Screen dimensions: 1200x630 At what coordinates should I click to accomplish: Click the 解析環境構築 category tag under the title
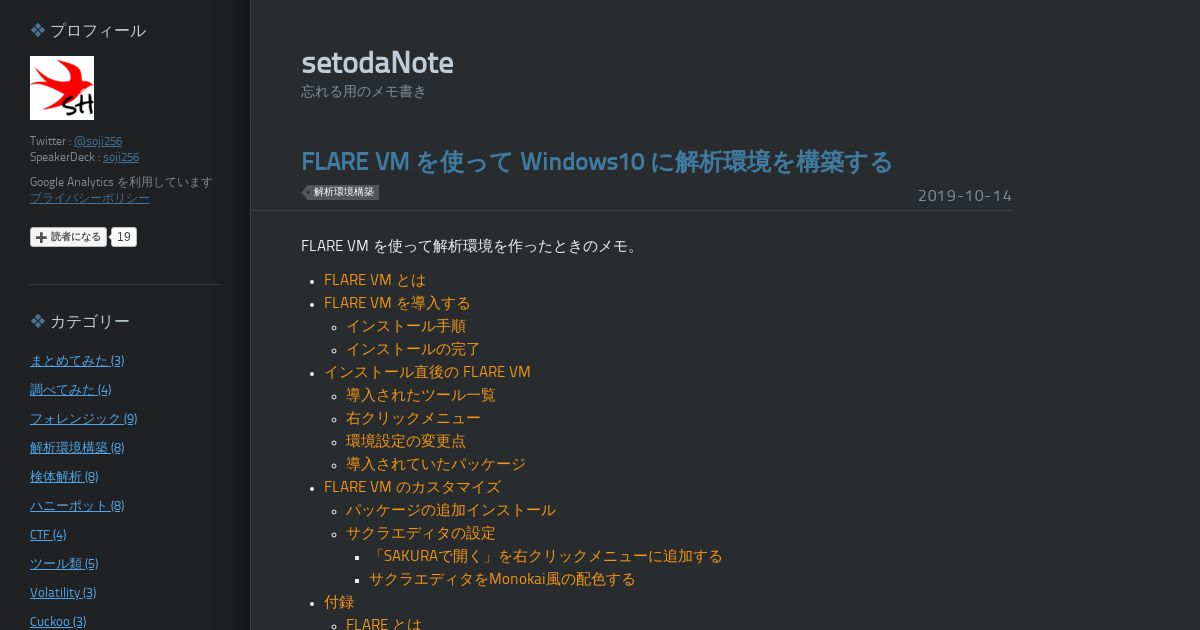[x=342, y=192]
